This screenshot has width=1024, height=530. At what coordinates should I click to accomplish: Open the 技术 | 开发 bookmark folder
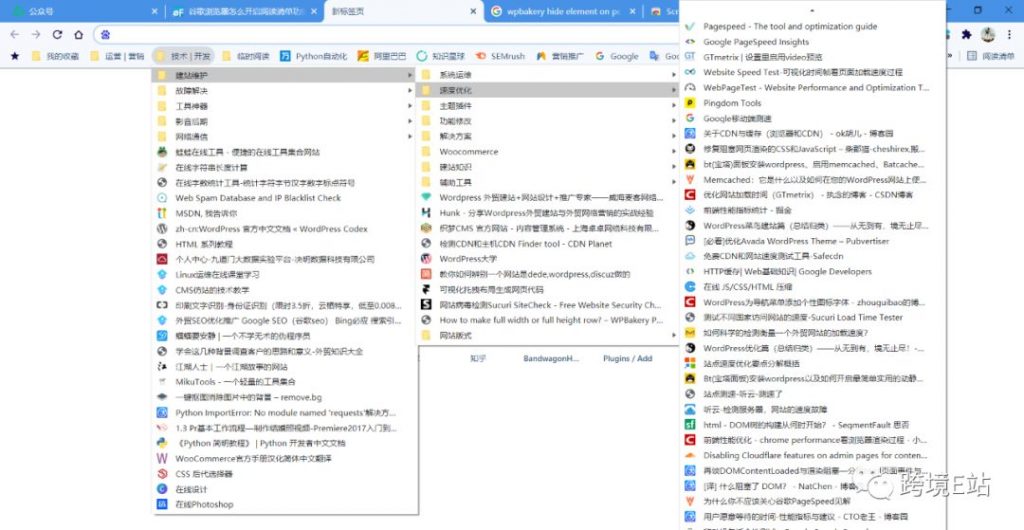coord(183,56)
